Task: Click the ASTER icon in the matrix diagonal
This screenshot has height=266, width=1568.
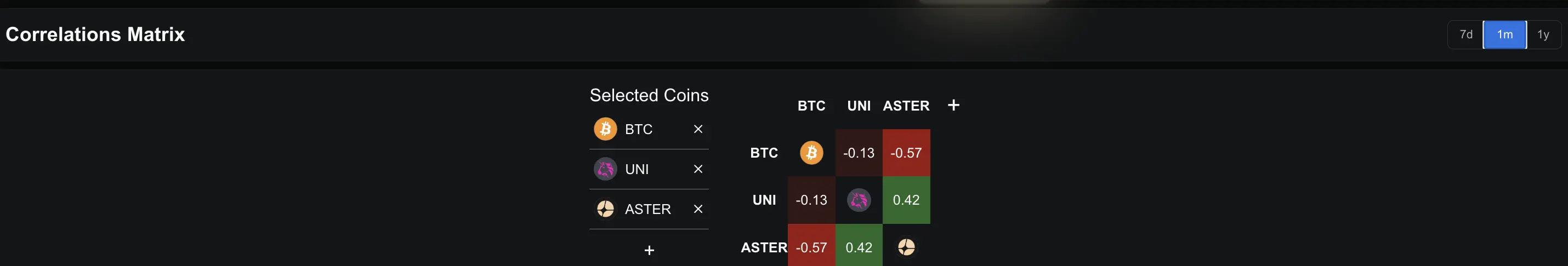Action: pos(906,247)
